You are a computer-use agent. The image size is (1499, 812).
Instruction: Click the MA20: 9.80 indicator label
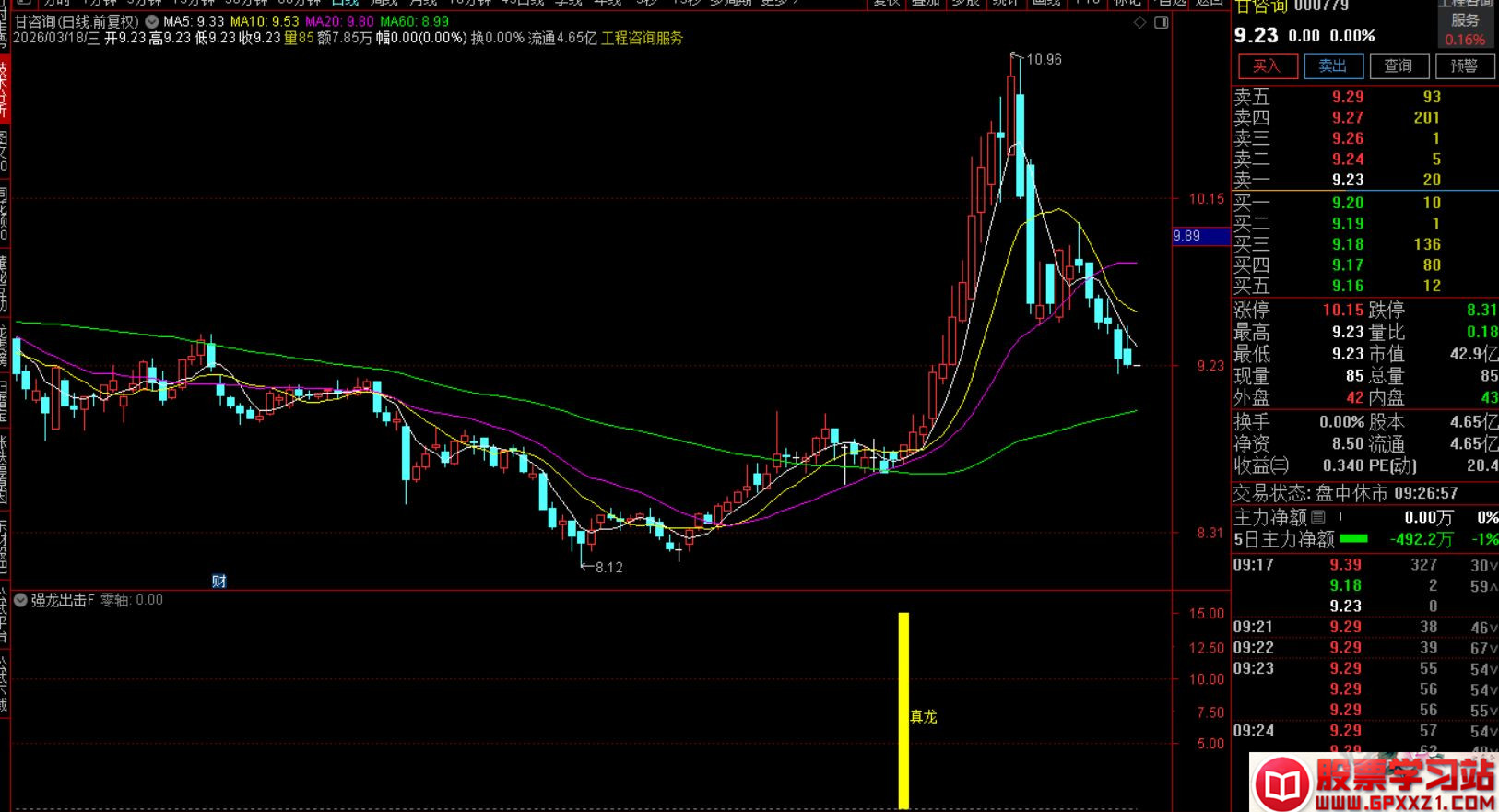coord(339,21)
